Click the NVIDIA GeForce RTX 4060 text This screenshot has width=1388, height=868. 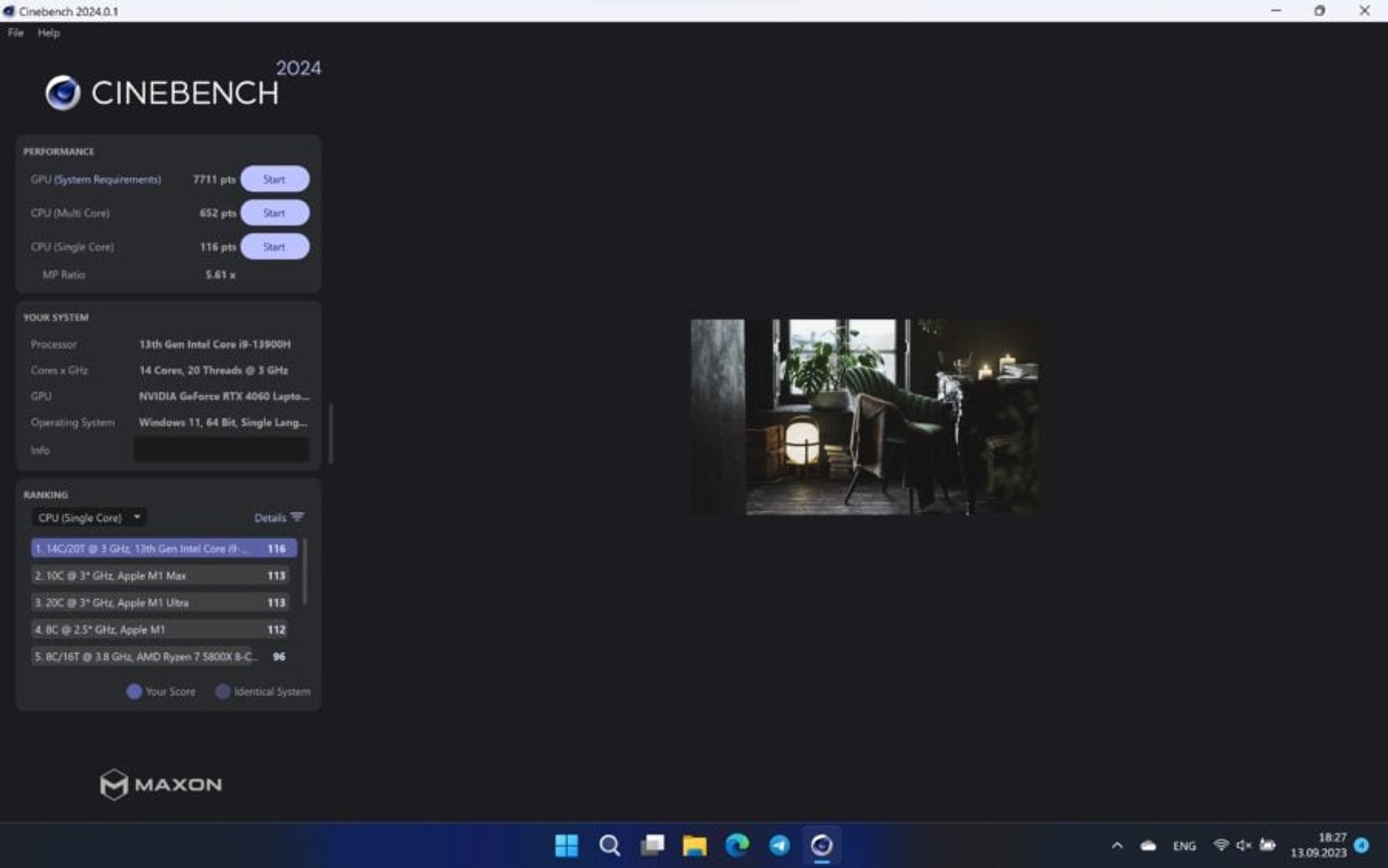[223, 396]
